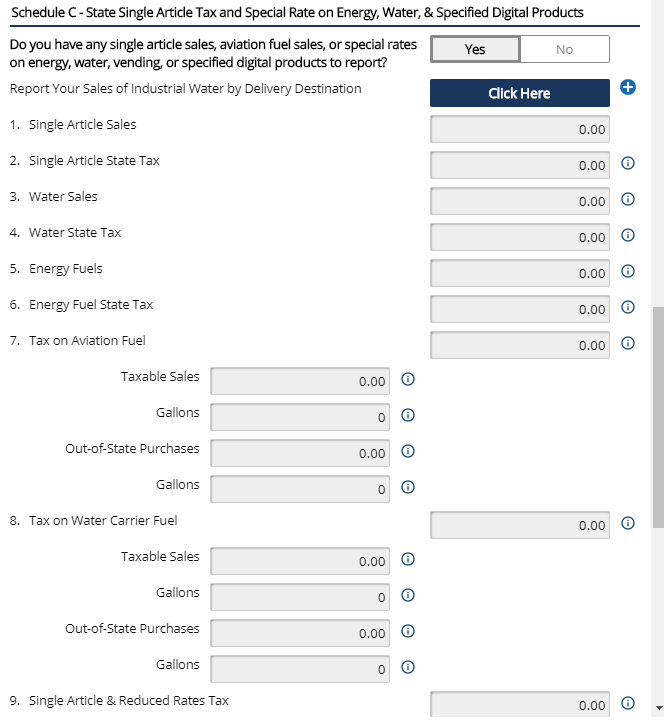664x720 pixels.
Task: Show info for aviation fuel Taxable Sales
Action: pyautogui.click(x=408, y=379)
